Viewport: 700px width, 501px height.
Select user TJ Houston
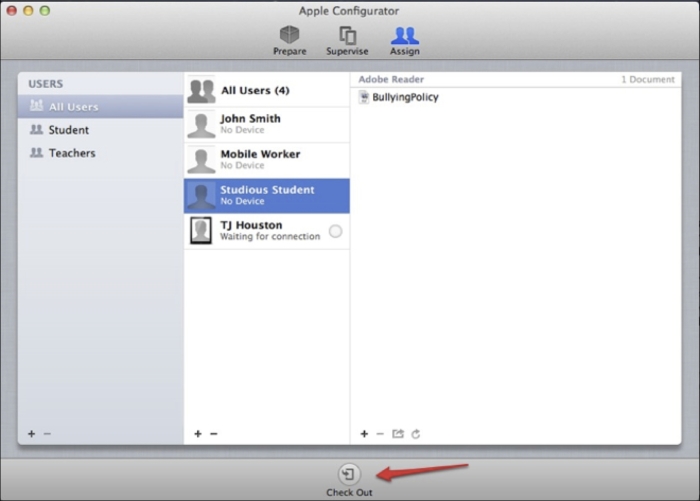pyautogui.click(x=267, y=231)
